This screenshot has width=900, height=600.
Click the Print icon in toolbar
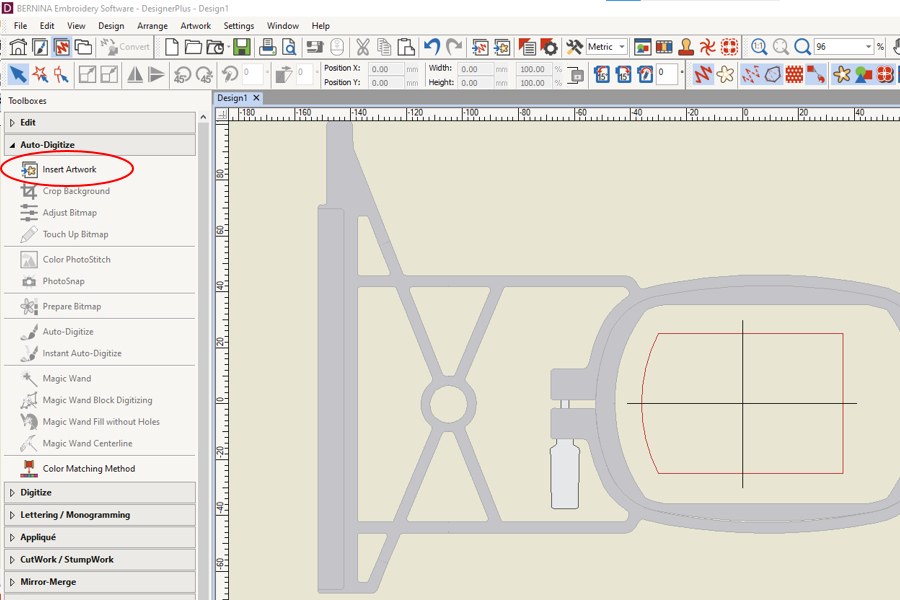click(268, 47)
